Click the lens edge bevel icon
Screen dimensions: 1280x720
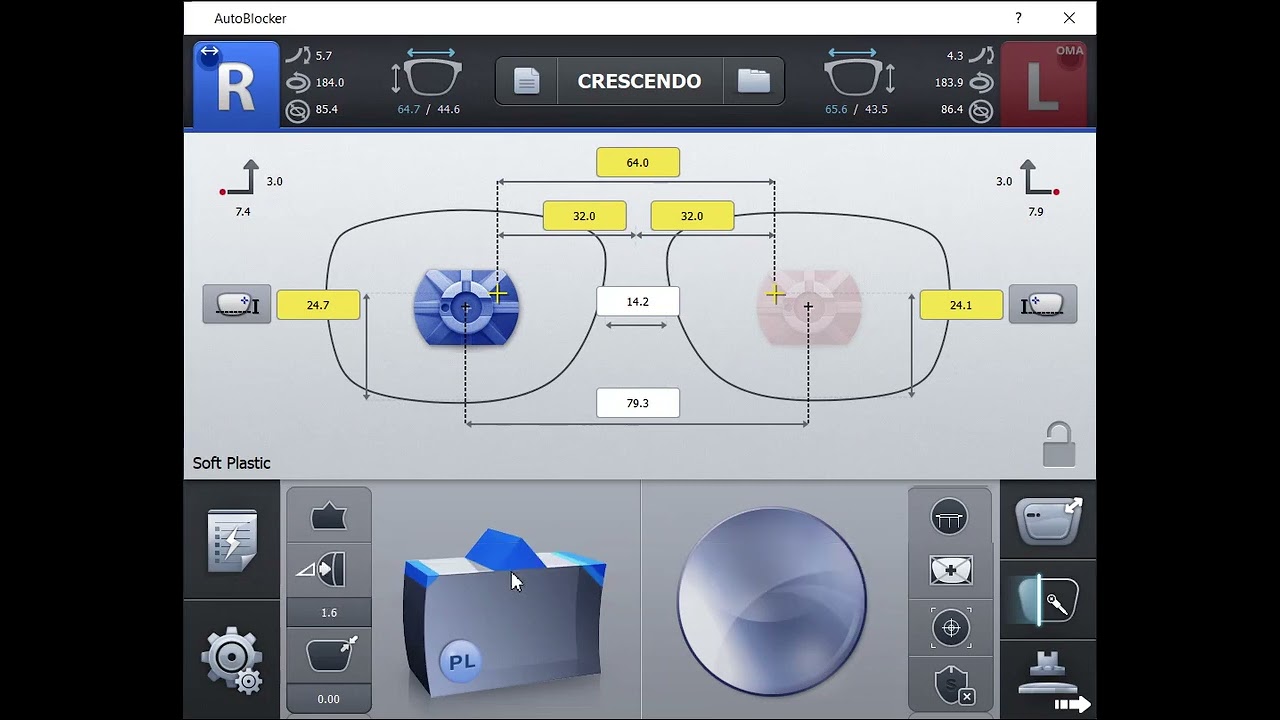[x=329, y=571]
